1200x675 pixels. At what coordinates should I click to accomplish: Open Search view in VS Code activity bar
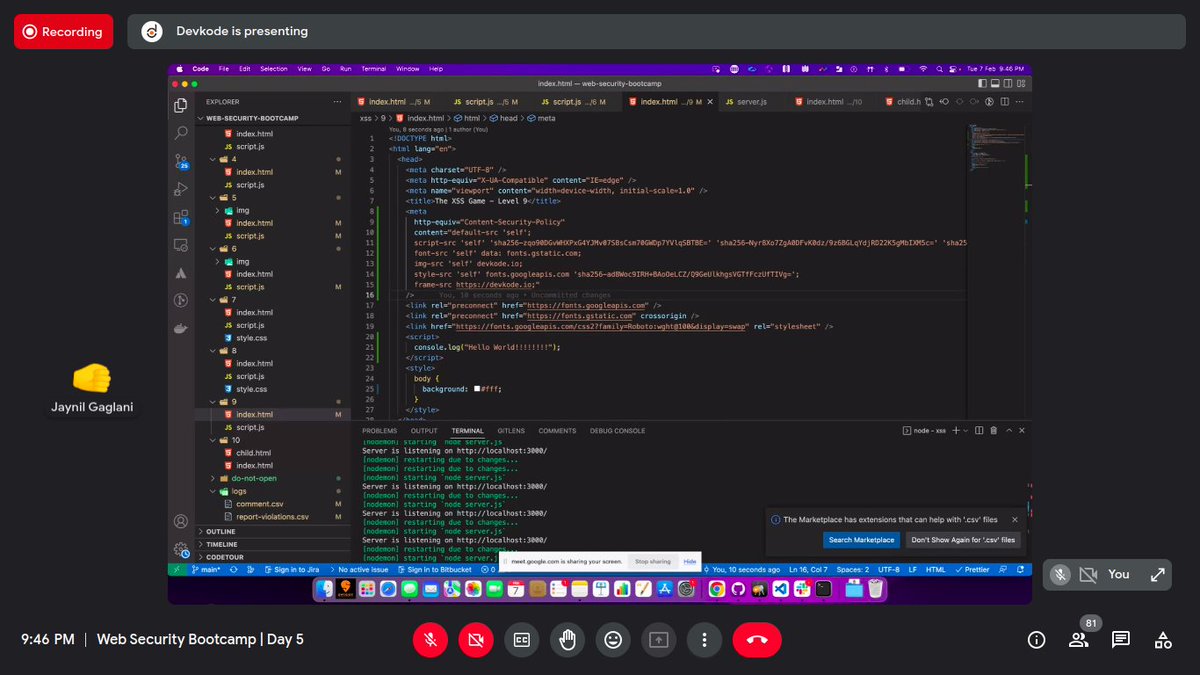coord(181,133)
